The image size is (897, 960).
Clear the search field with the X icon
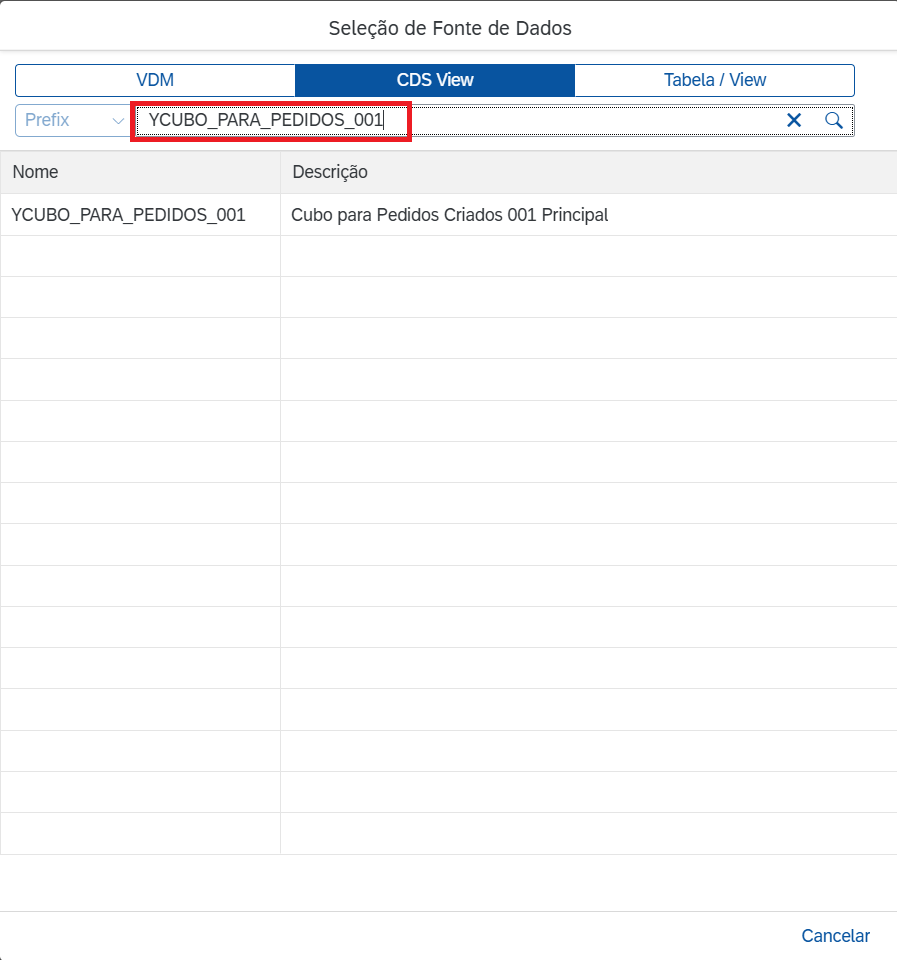(x=794, y=120)
